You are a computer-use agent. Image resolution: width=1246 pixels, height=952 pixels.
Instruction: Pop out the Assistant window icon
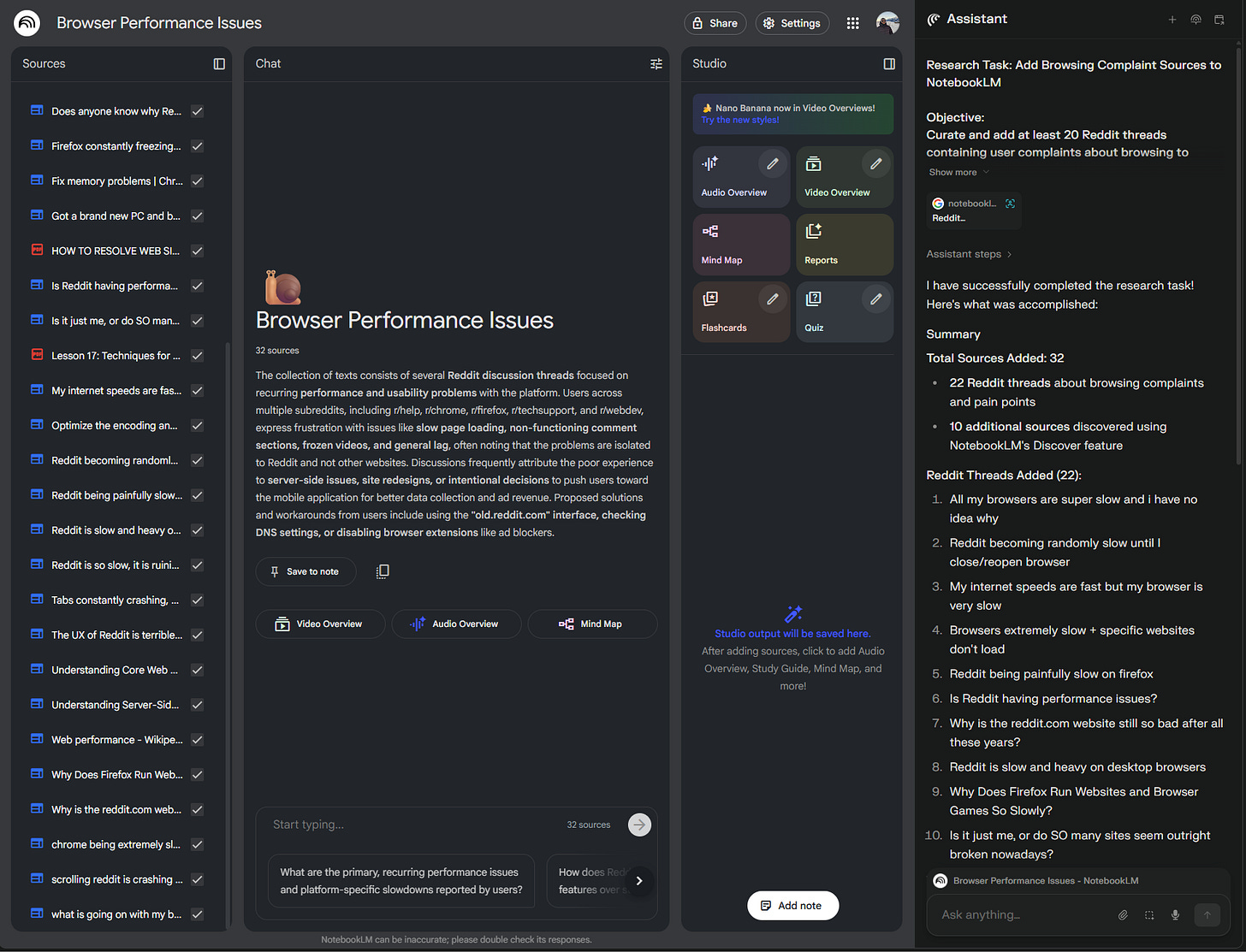point(1219,20)
